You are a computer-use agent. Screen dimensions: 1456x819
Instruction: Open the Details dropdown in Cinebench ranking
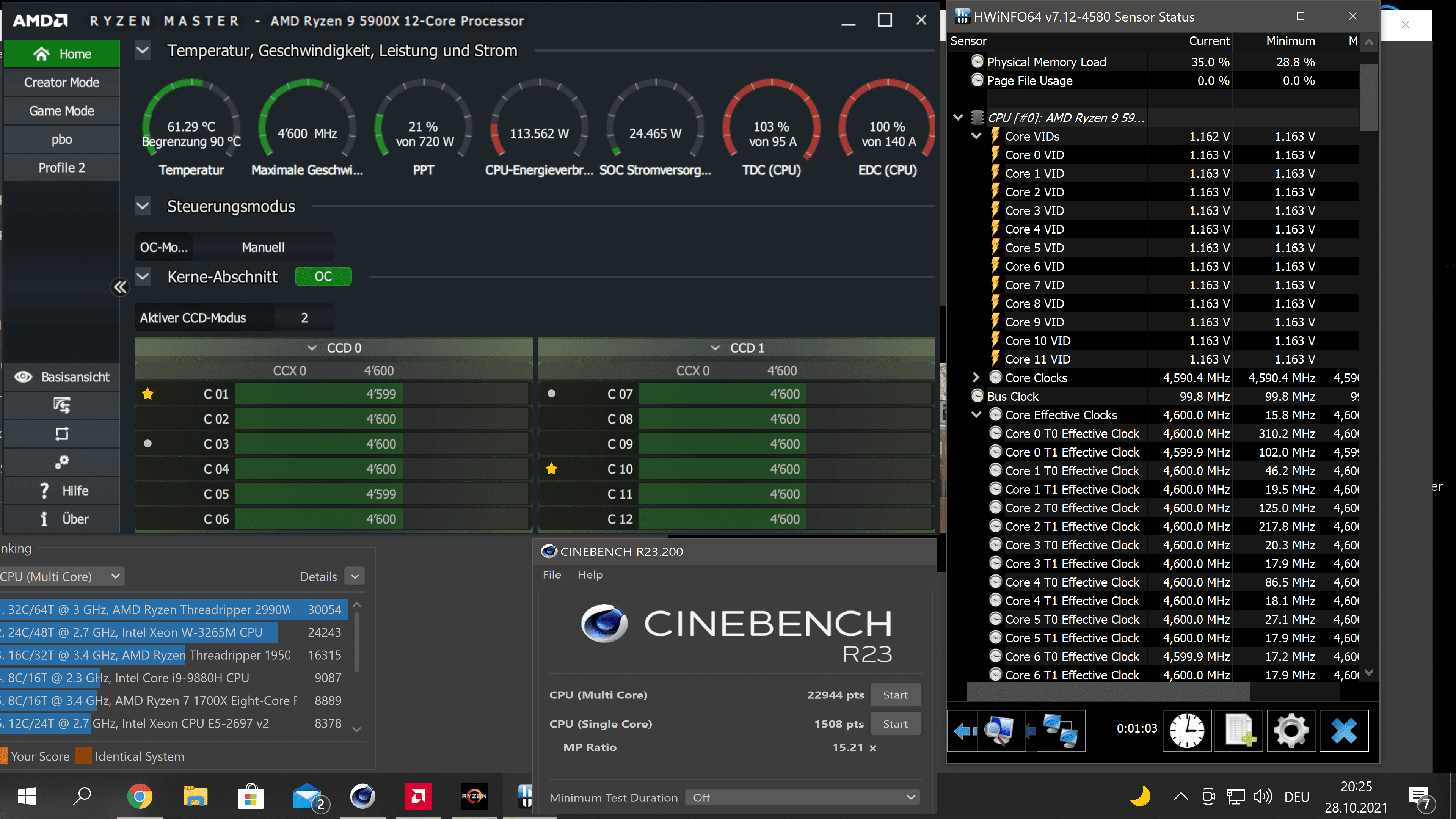click(355, 576)
